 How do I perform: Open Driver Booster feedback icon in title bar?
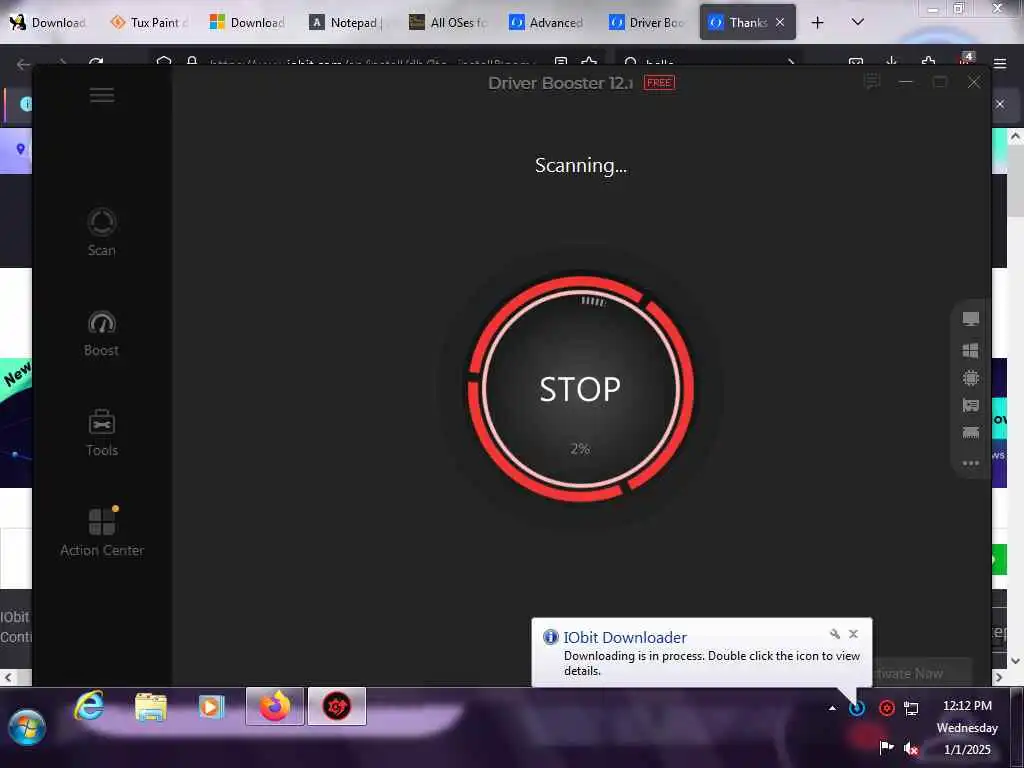coord(871,82)
